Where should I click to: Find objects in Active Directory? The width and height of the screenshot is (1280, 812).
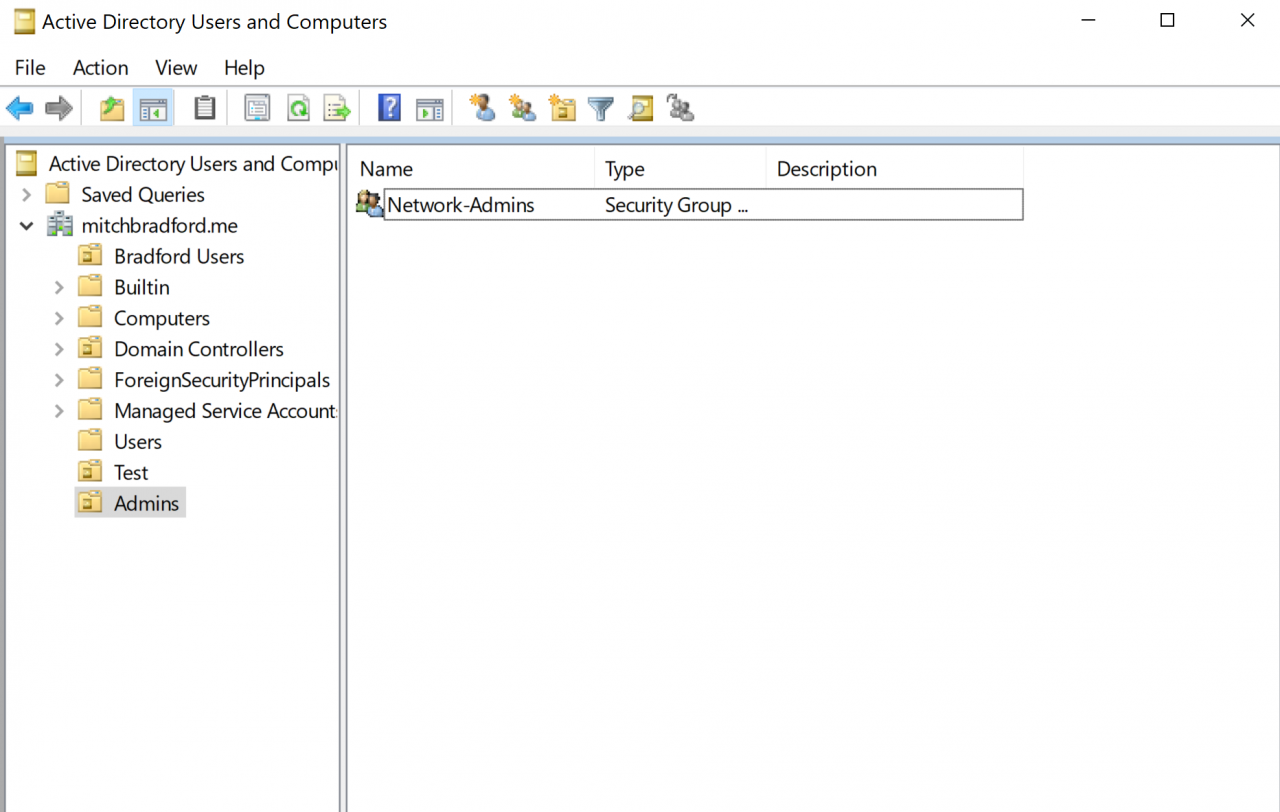pyautogui.click(x=640, y=107)
